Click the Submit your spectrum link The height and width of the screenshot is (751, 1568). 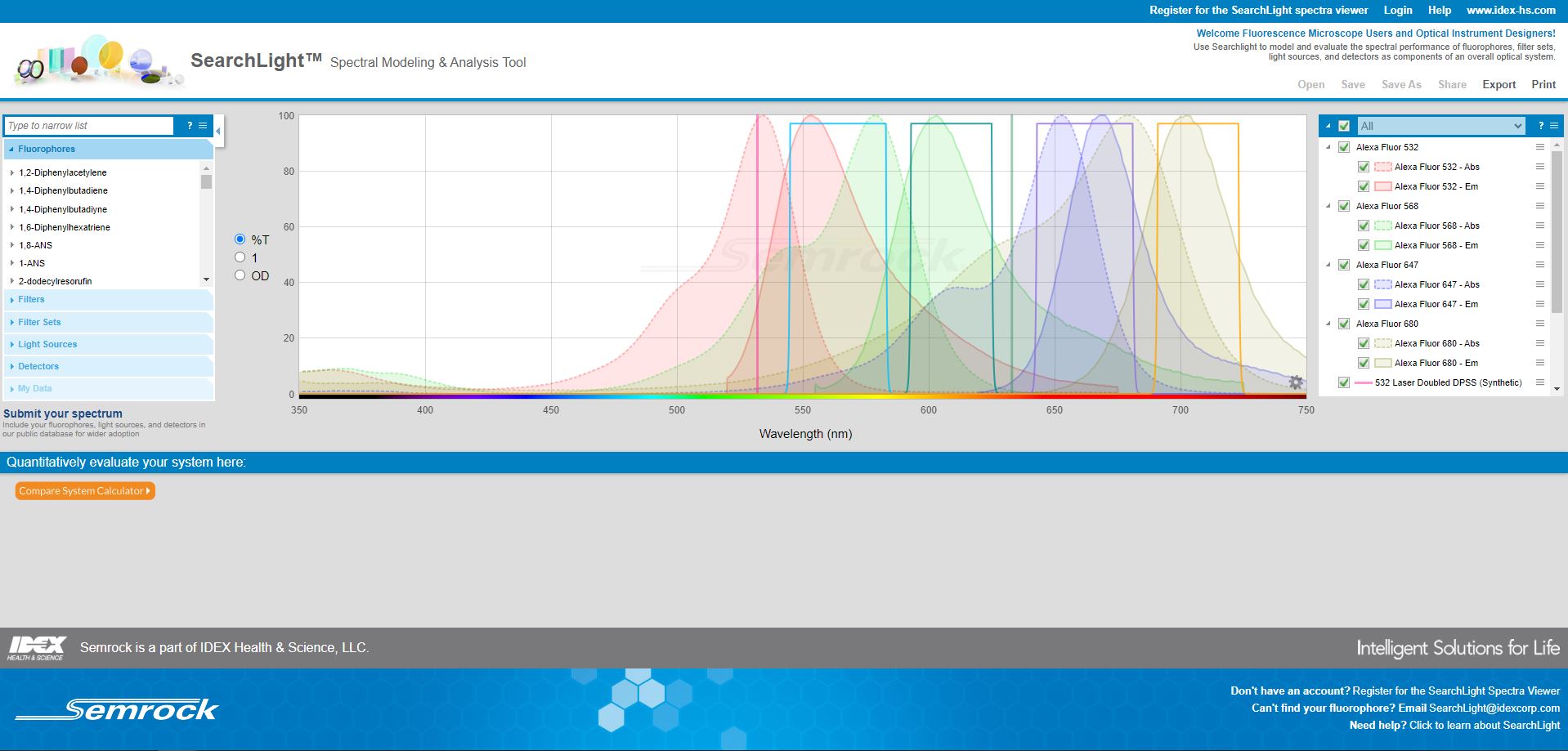pos(63,413)
